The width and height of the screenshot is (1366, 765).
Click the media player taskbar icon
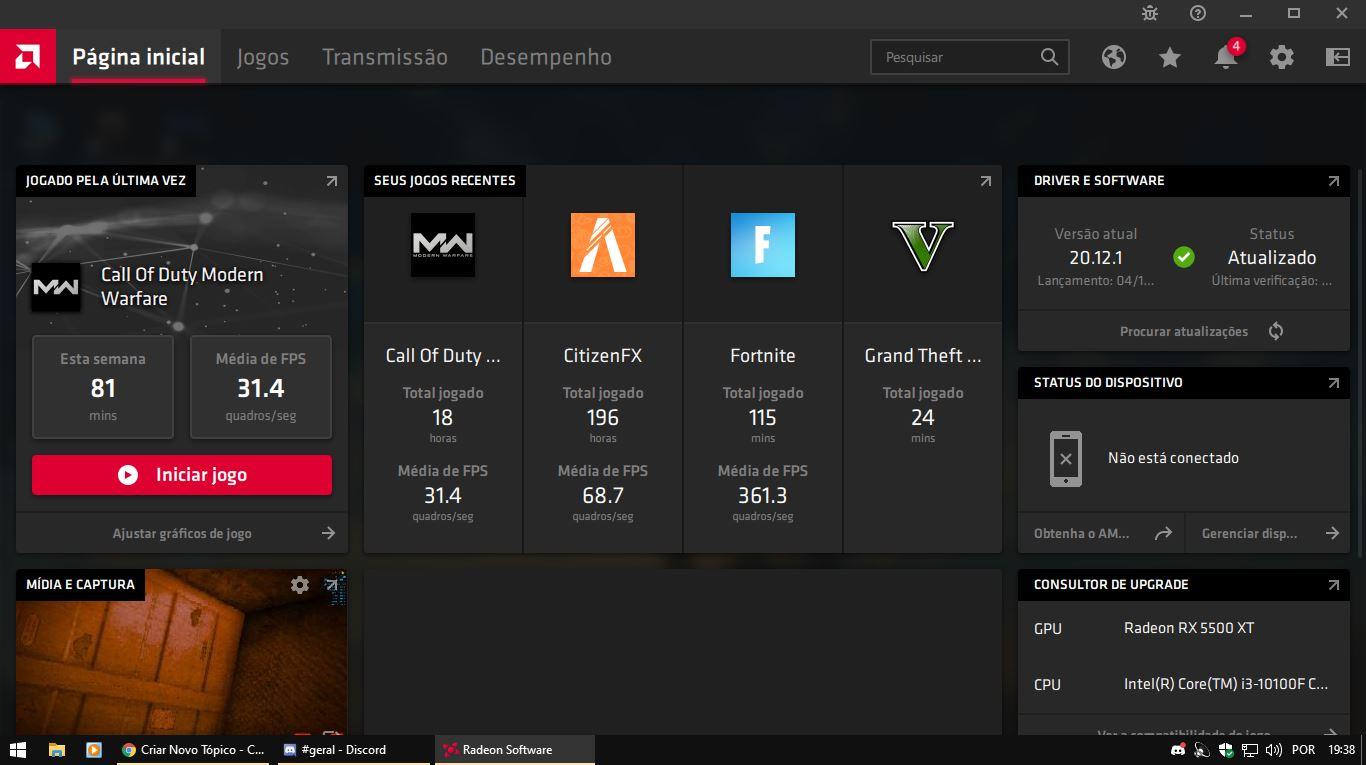pyautogui.click(x=93, y=749)
